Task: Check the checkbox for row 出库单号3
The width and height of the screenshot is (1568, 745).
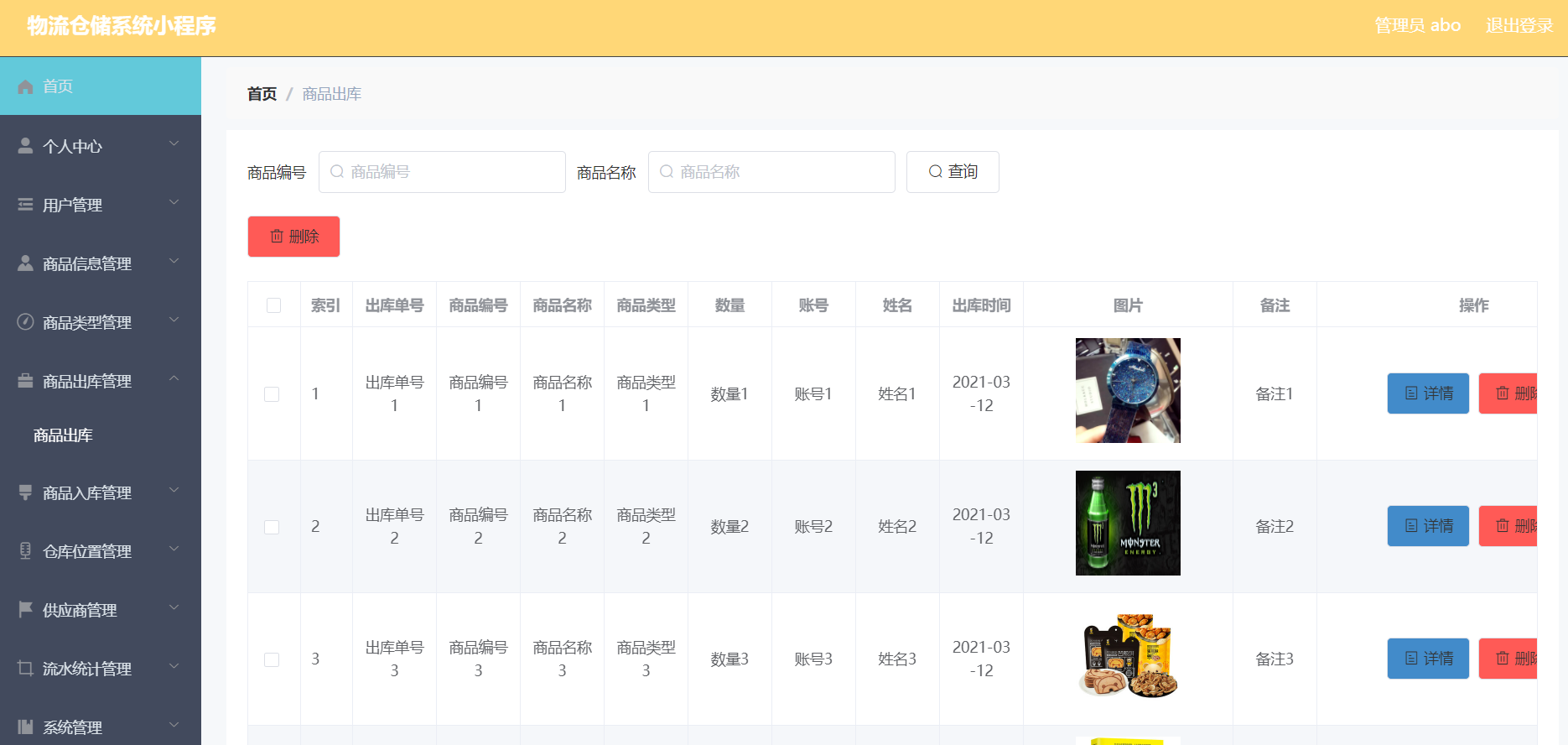Action: point(272,659)
